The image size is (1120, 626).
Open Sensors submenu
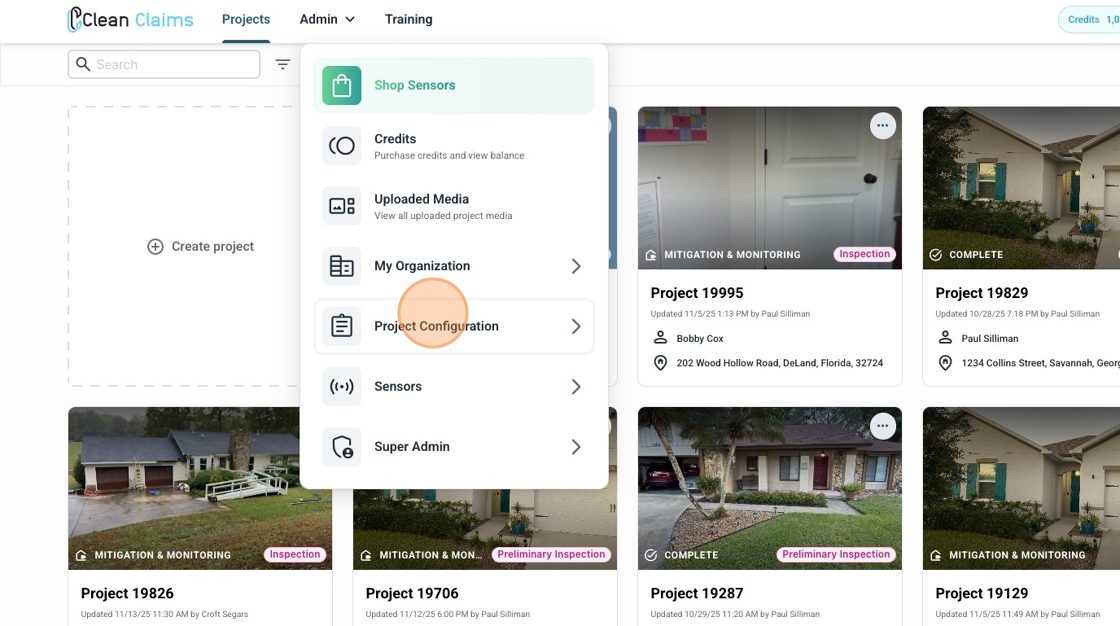(x=454, y=387)
